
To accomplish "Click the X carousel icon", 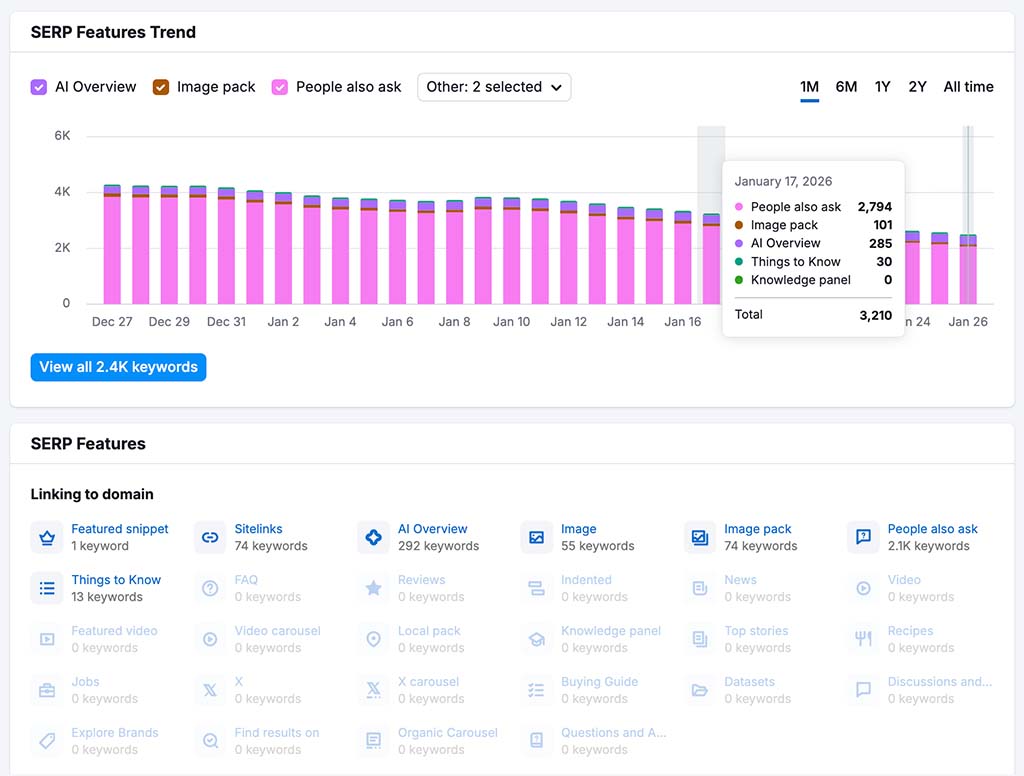I will tap(372, 689).
